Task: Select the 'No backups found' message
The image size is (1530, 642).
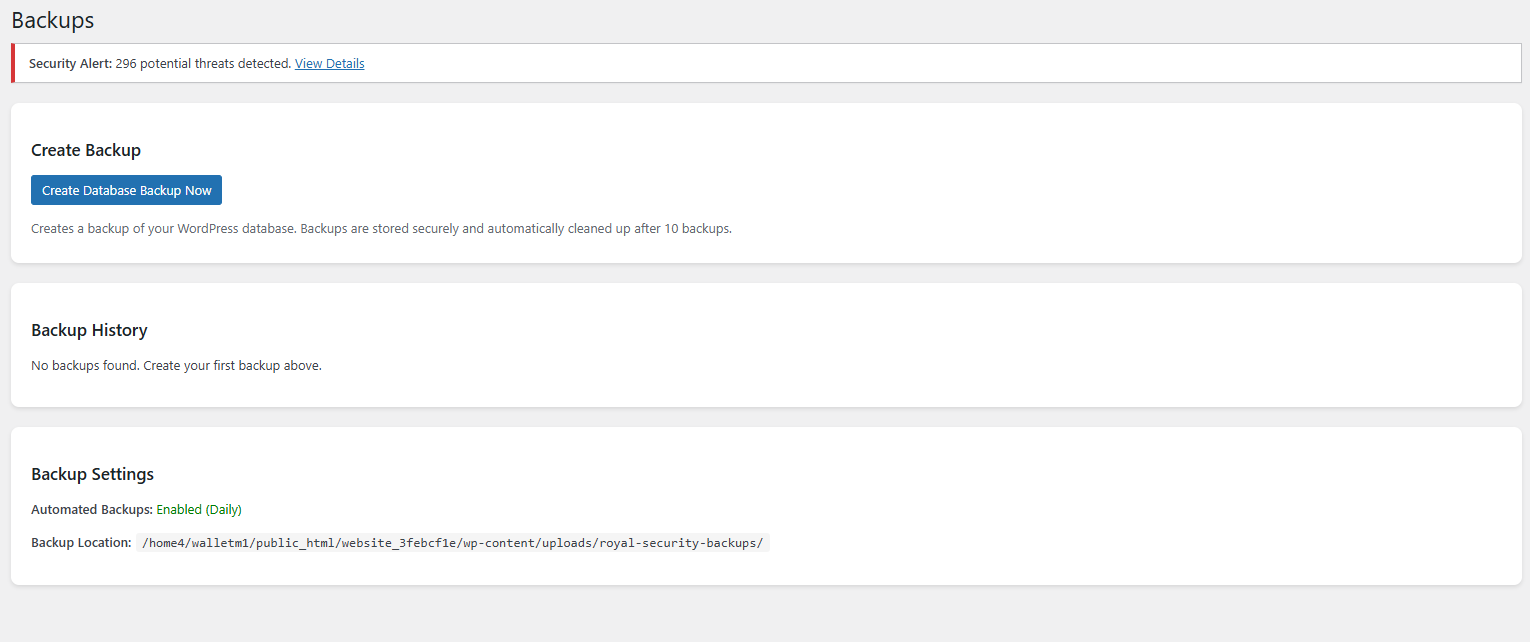Action: (176, 365)
